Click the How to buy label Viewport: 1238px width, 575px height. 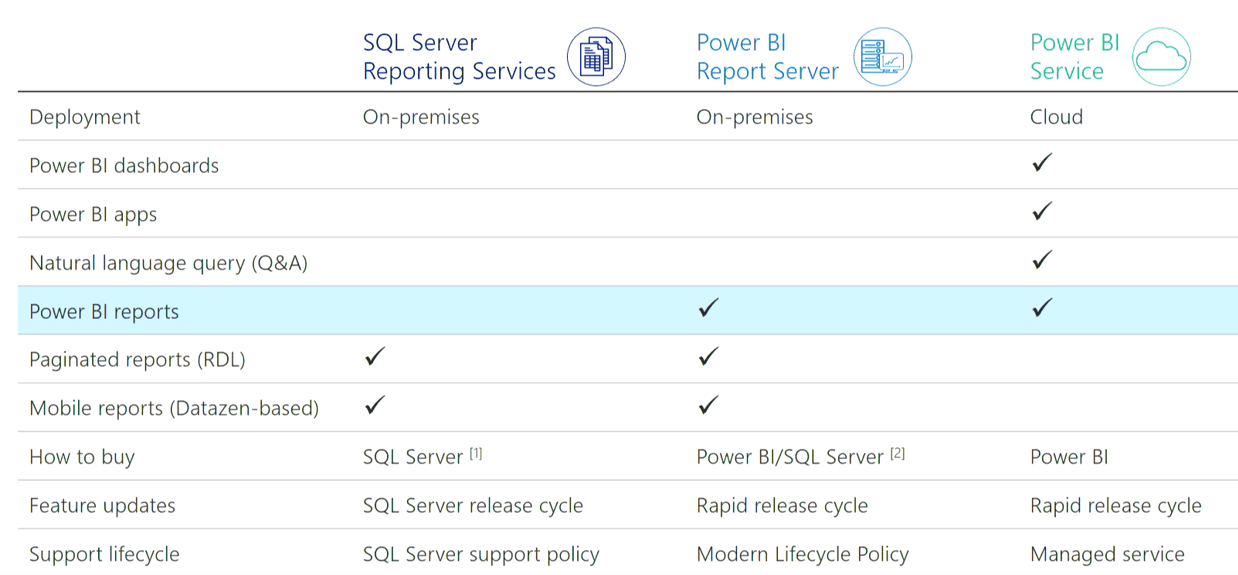[82, 457]
